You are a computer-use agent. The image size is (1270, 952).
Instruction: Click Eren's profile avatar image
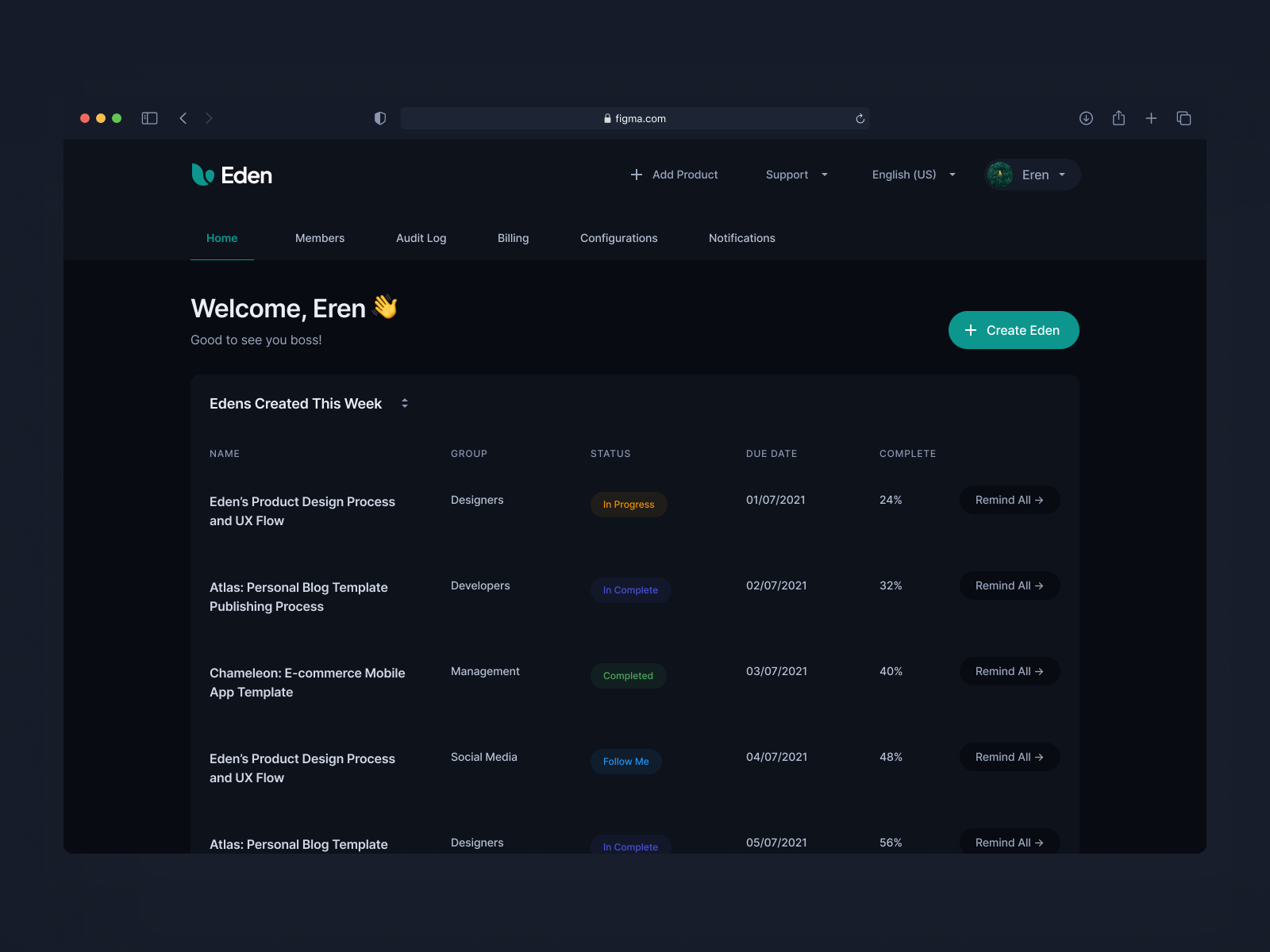999,175
